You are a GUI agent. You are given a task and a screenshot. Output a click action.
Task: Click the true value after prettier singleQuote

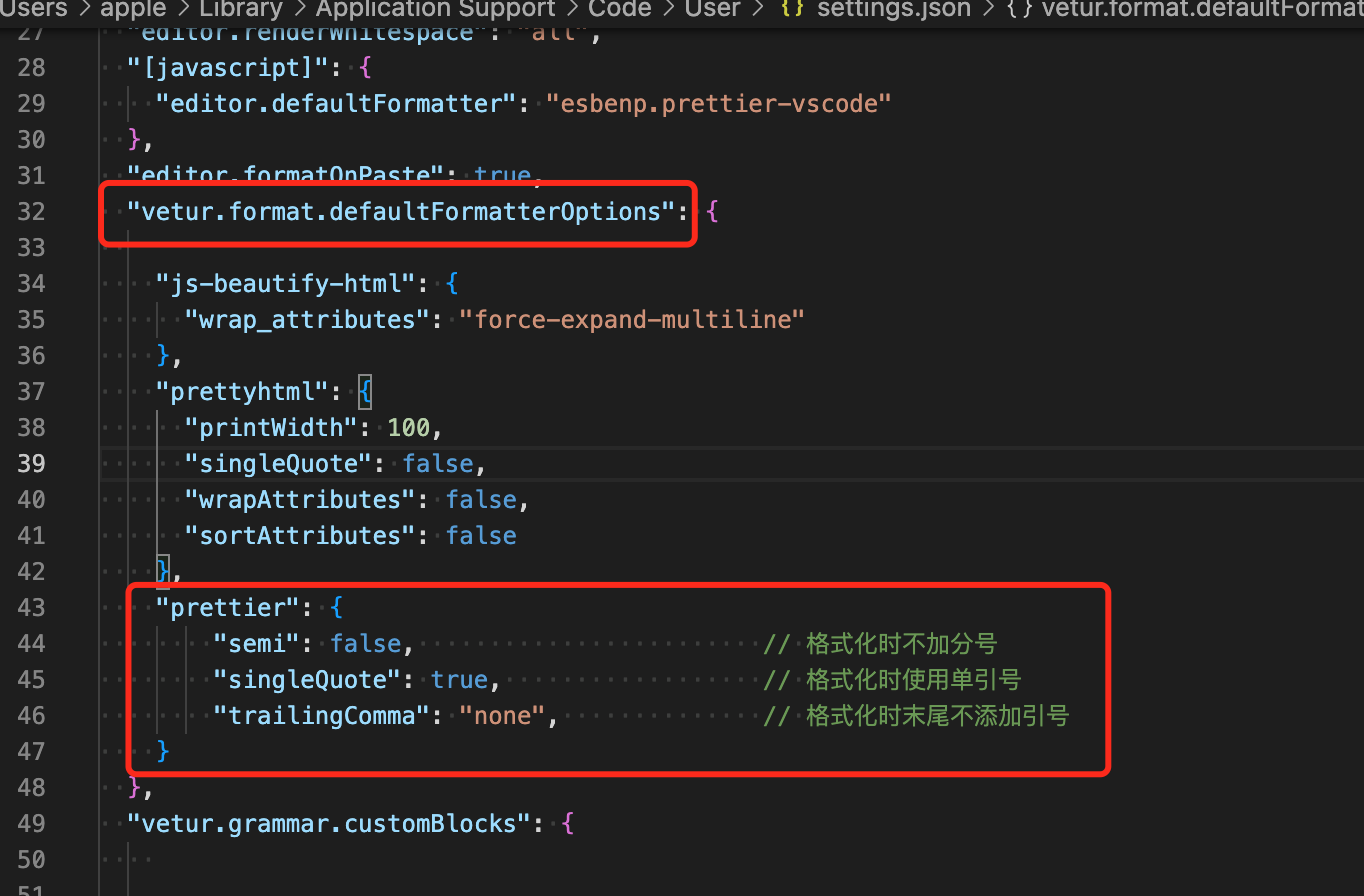(x=459, y=680)
